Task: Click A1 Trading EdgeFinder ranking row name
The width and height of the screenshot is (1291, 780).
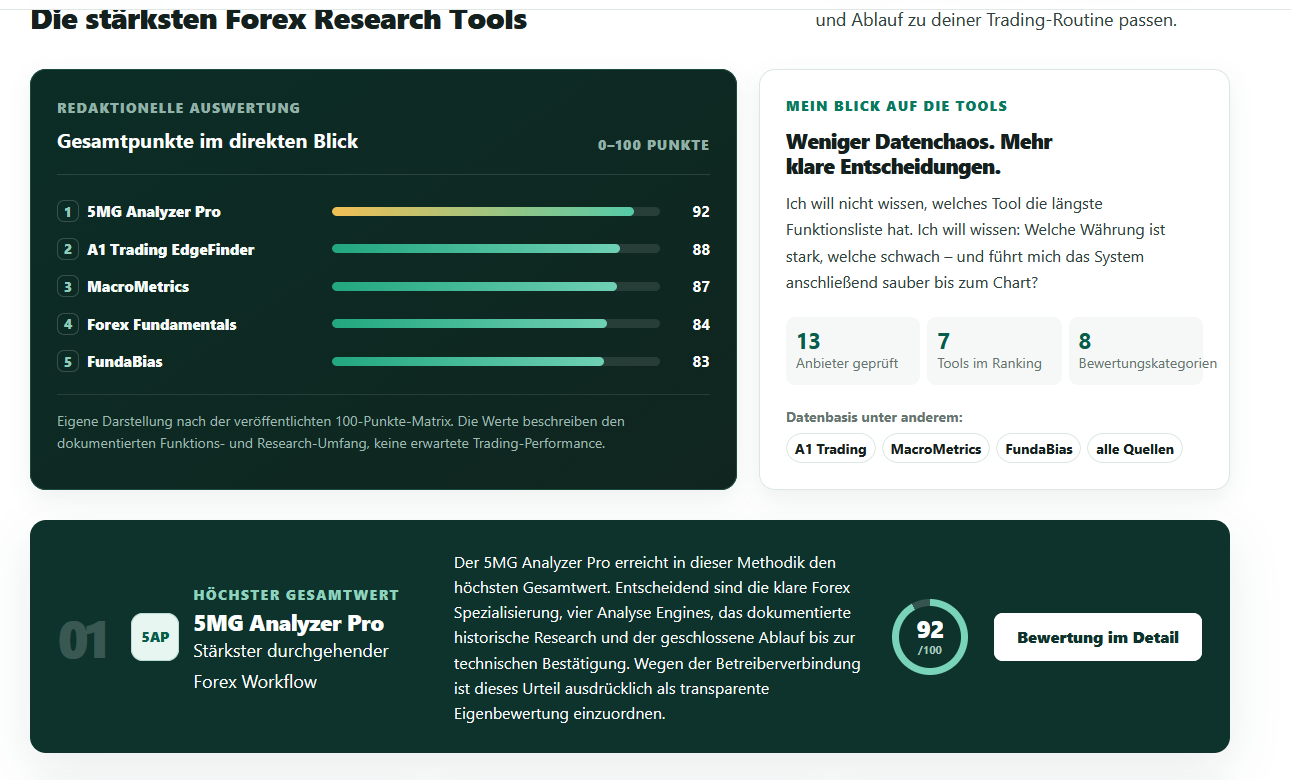Action: click(x=171, y=249)
